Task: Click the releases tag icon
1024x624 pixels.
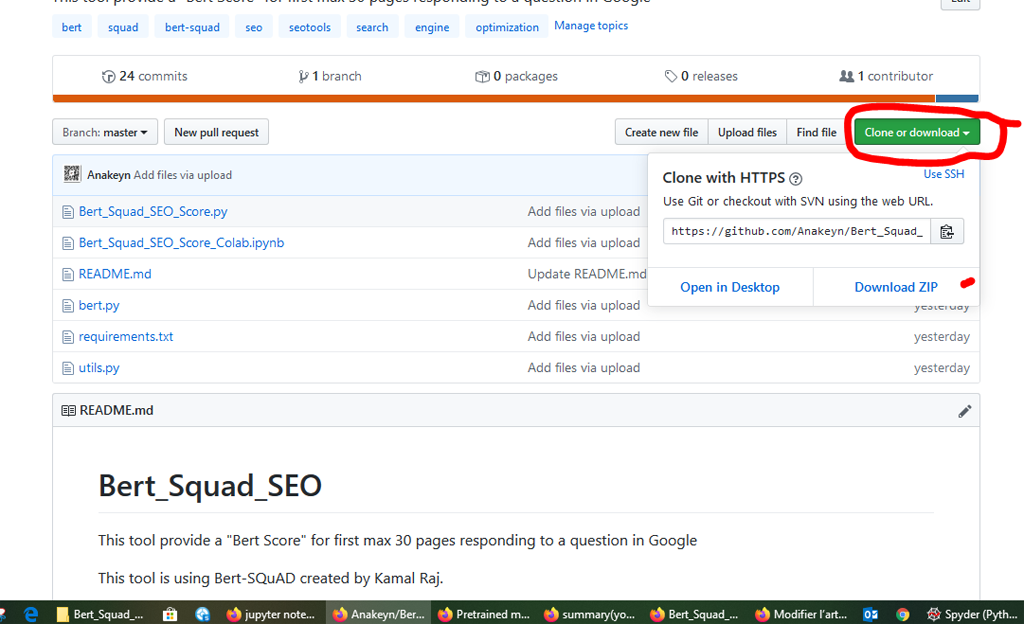Action: pyautogui.click(x=671, y=76)
